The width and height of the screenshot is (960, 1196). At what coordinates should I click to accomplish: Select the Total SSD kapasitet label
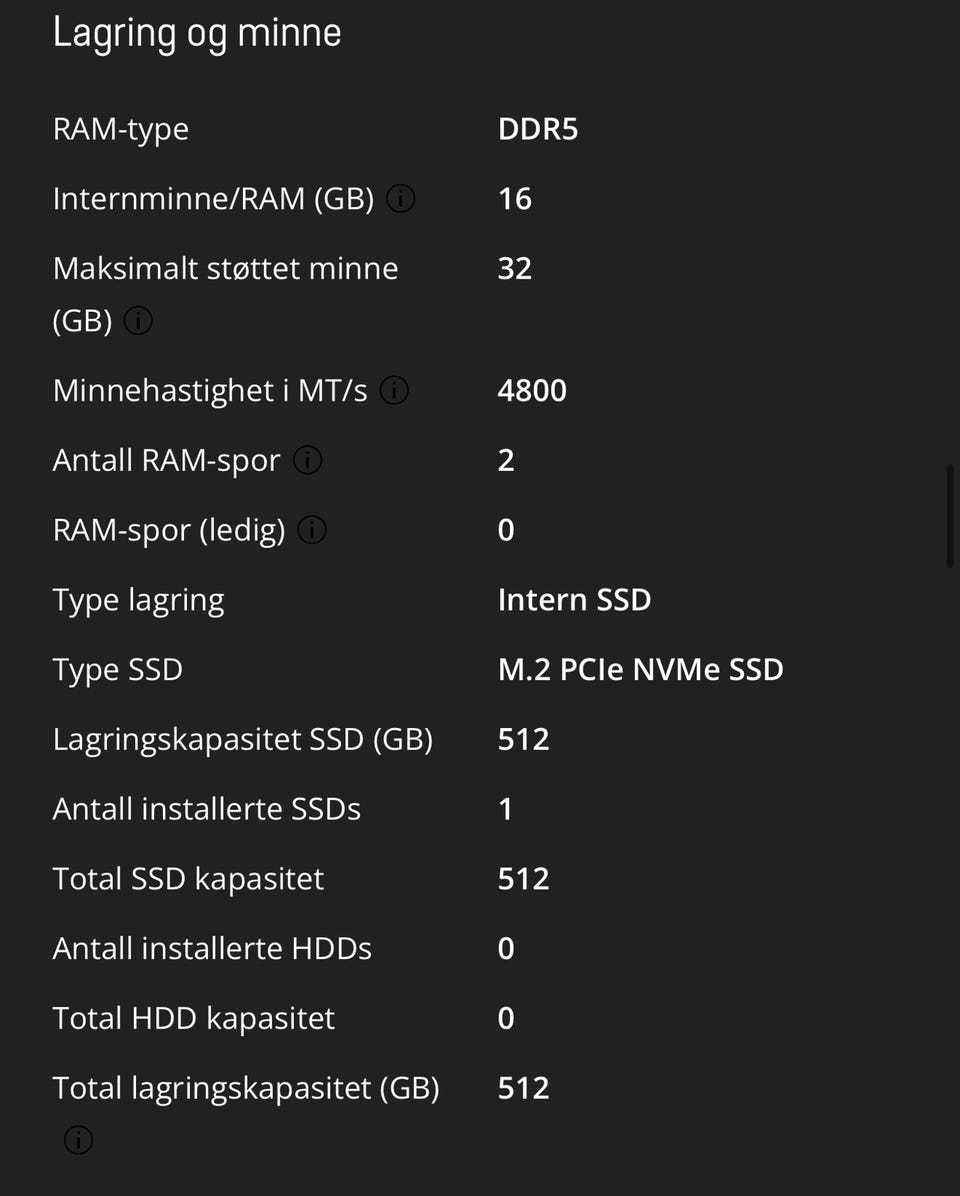click(x=188, y=879)
